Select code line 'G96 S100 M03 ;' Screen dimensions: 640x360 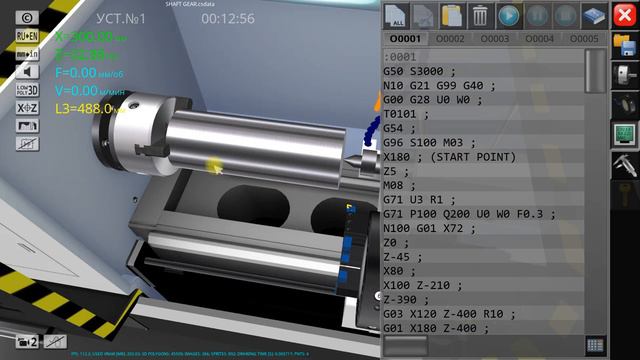click(x=484, y=143)
